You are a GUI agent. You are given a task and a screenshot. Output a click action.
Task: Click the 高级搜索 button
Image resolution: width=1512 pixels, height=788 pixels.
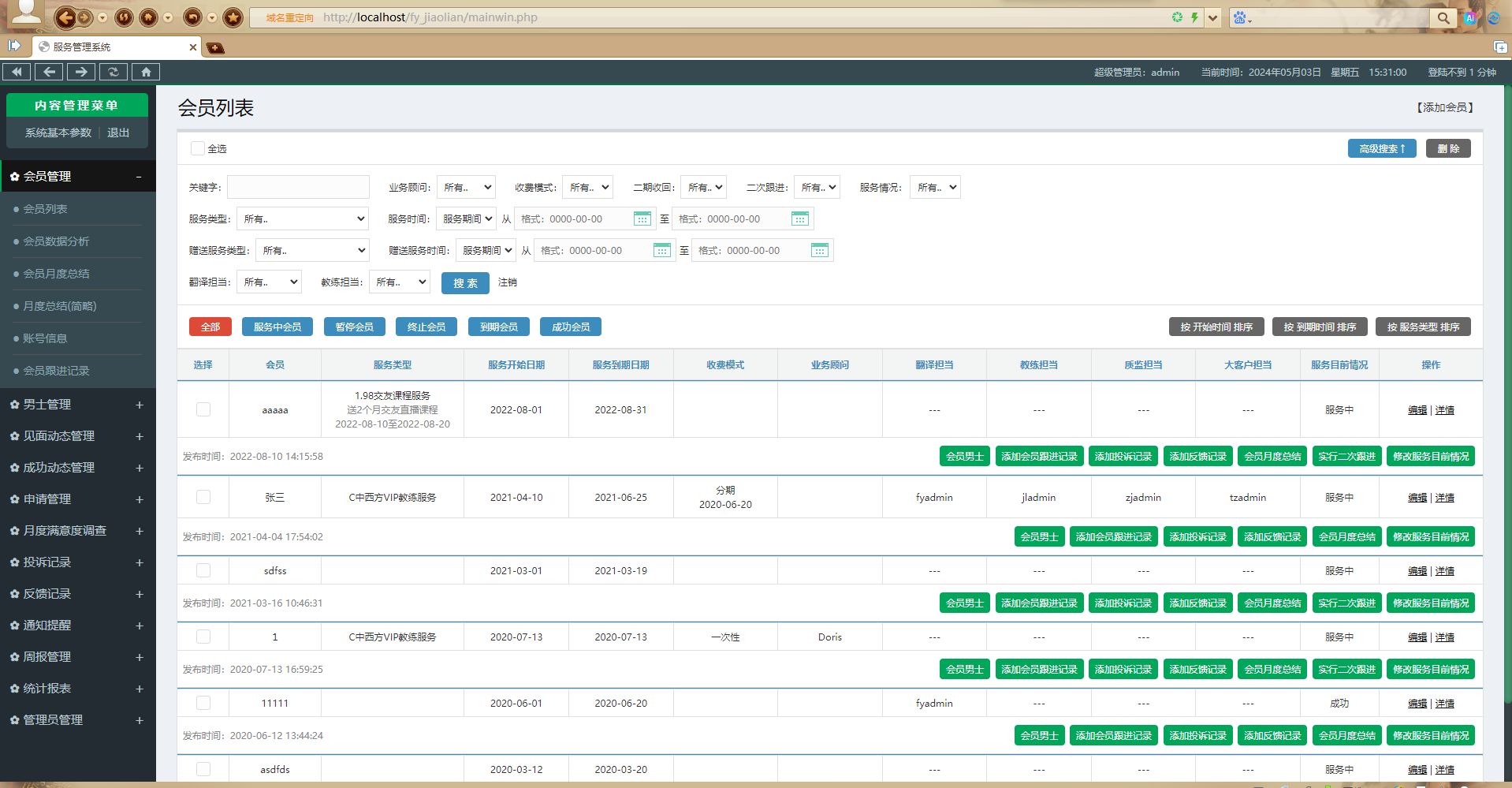[x=1382, y=148]
